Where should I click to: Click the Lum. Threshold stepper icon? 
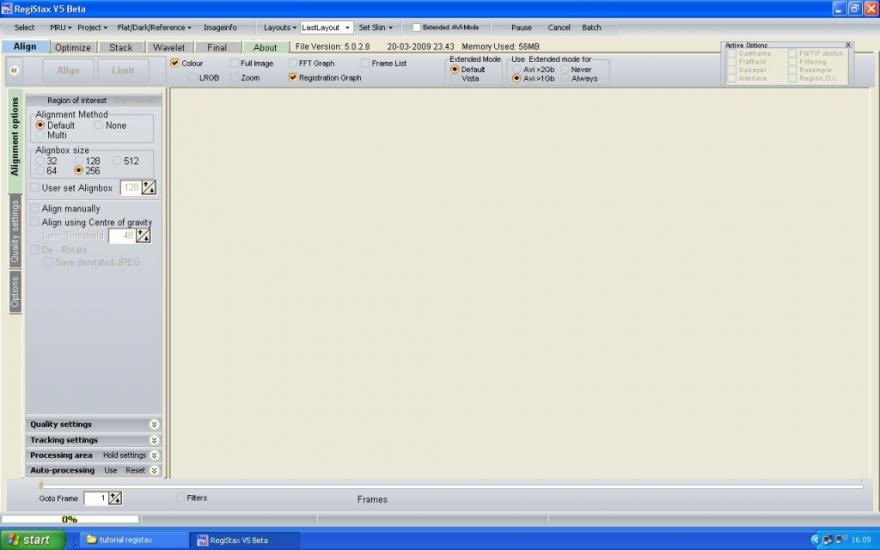(144, 236)
